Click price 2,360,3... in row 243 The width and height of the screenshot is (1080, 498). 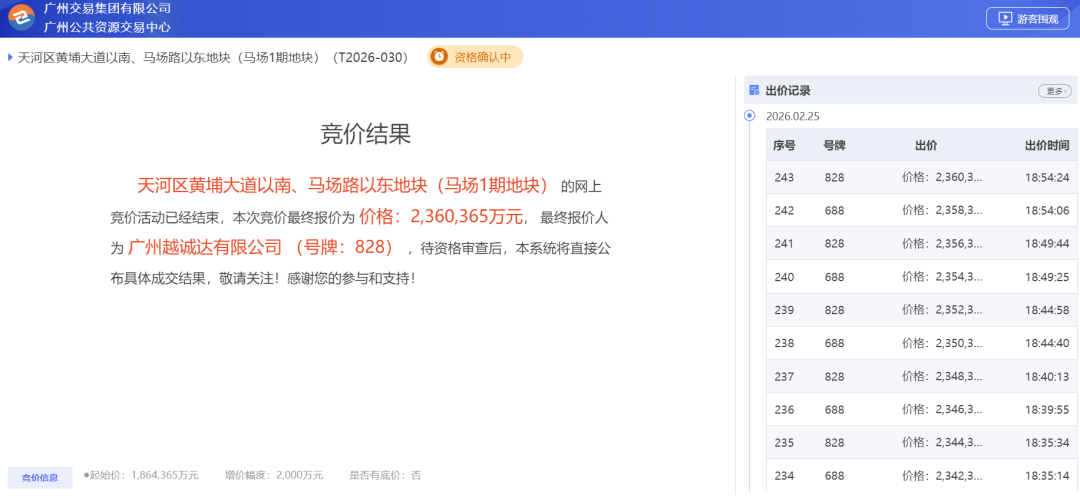pos(942,178)
